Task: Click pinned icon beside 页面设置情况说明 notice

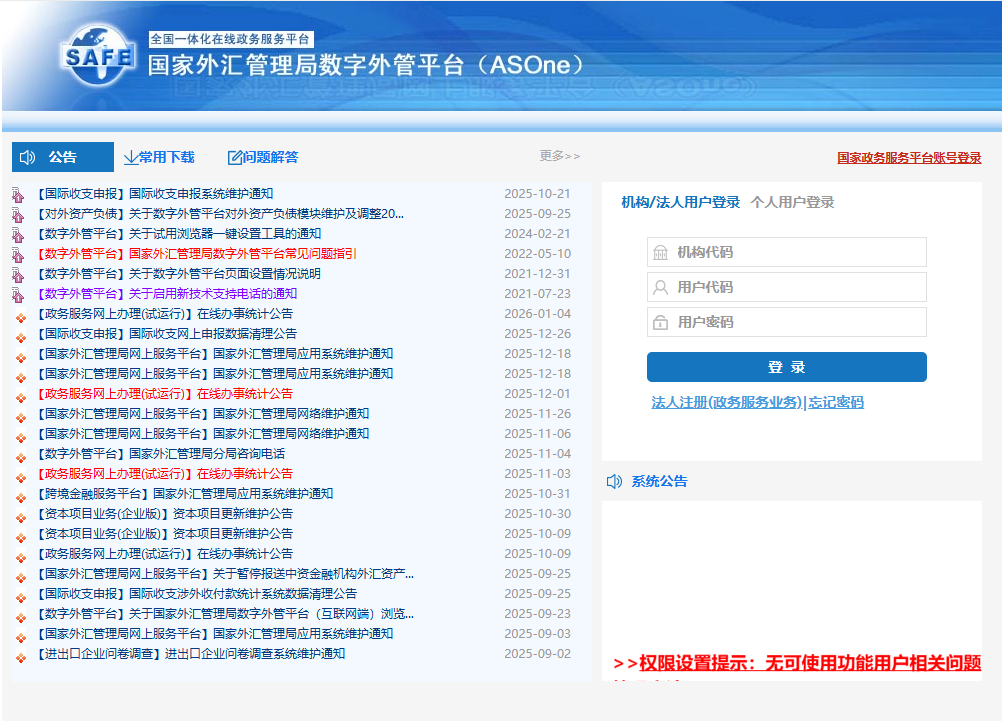Action: tap(18, 275)
